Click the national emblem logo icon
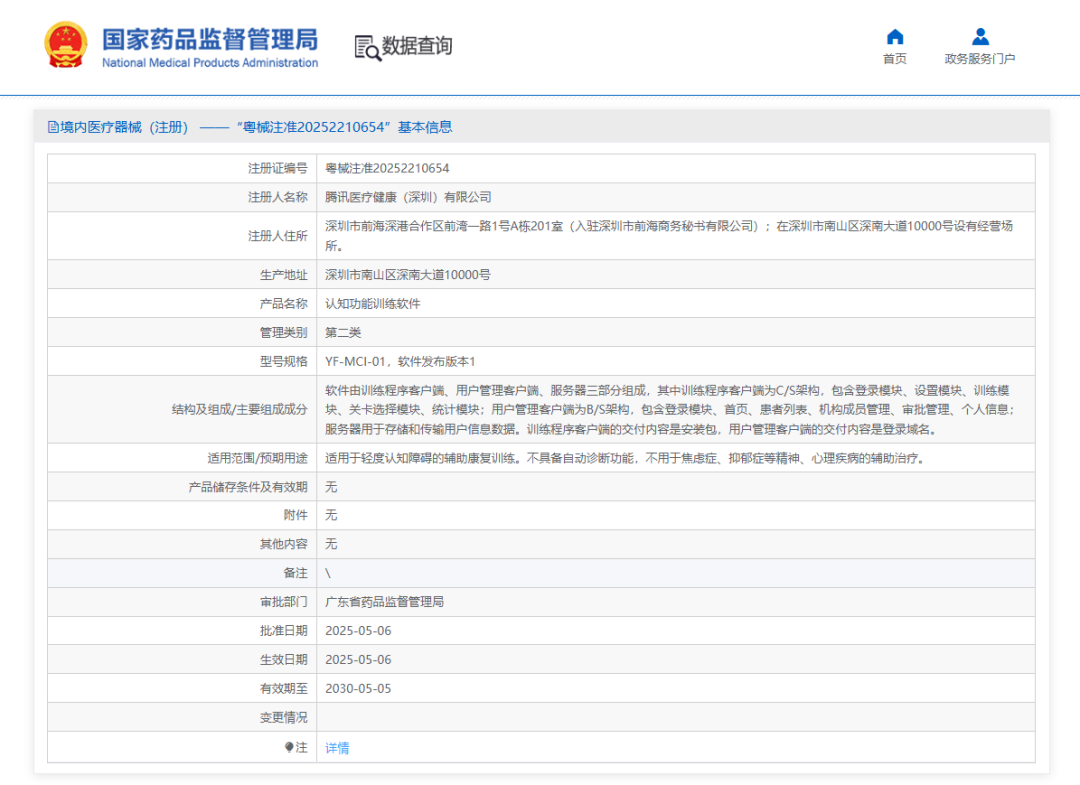1080x785 pixels. click(66, 44)
